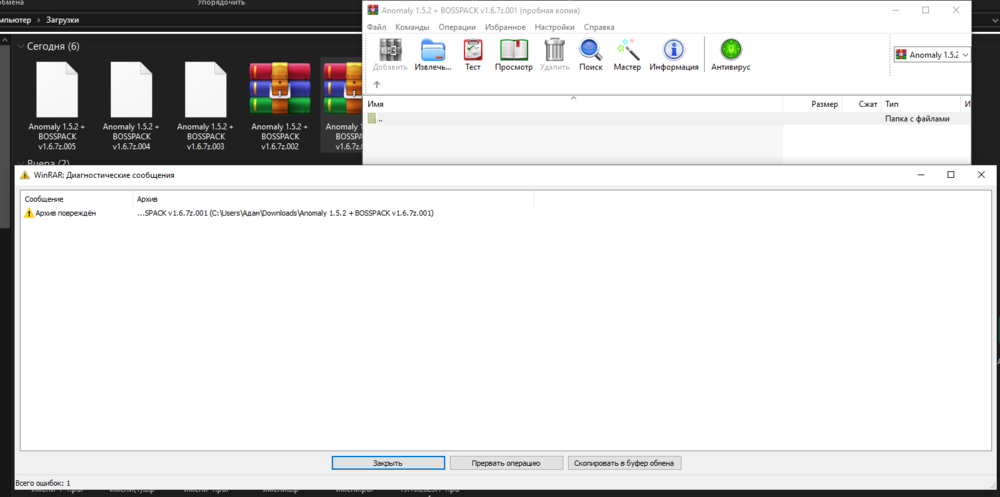Open the Справка menu
1000x497 pixels.
599,27
